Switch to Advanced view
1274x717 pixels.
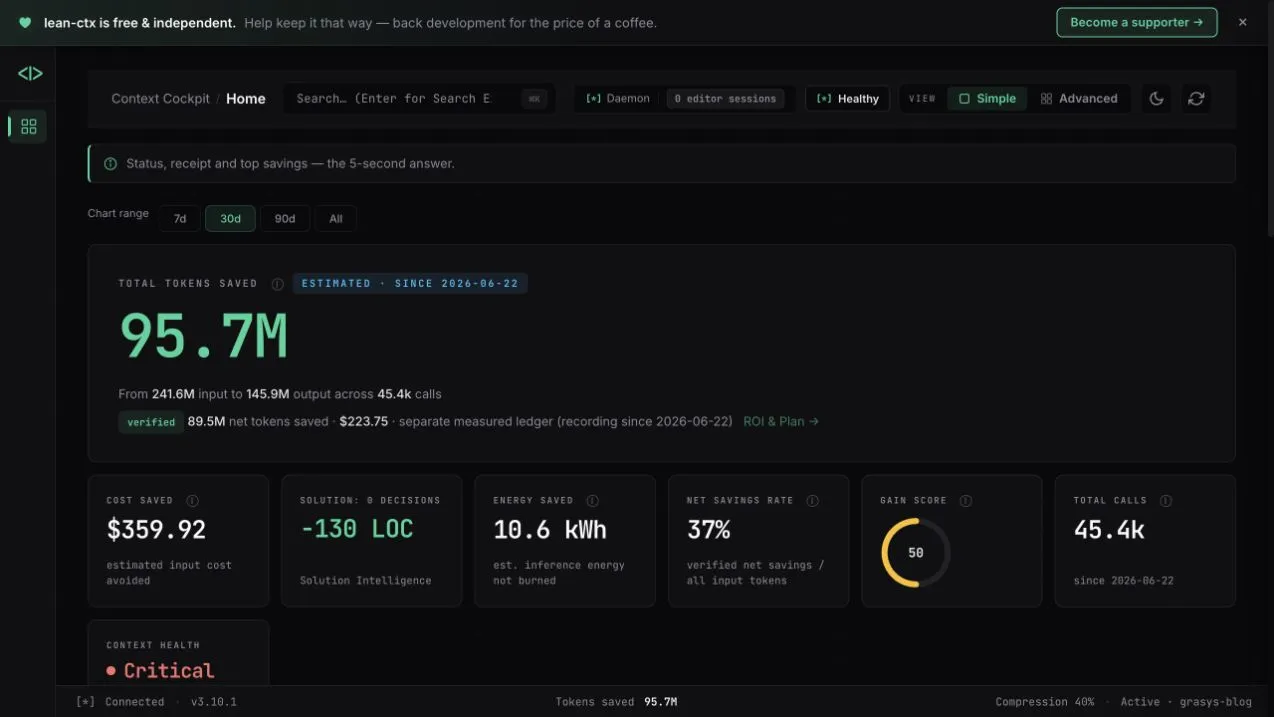coord(1079,98)
